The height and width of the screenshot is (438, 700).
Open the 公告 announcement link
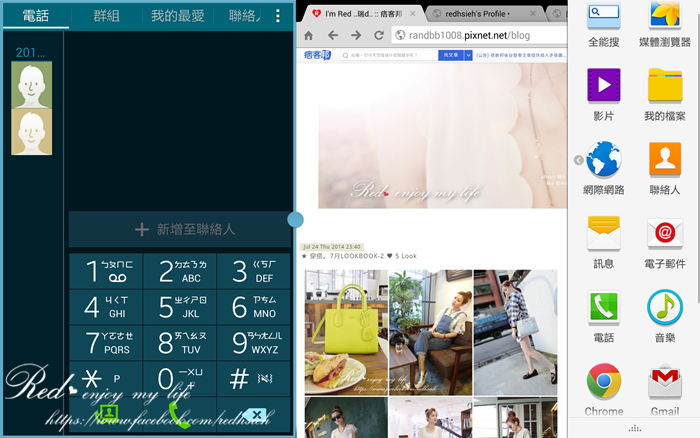point(521,55)
